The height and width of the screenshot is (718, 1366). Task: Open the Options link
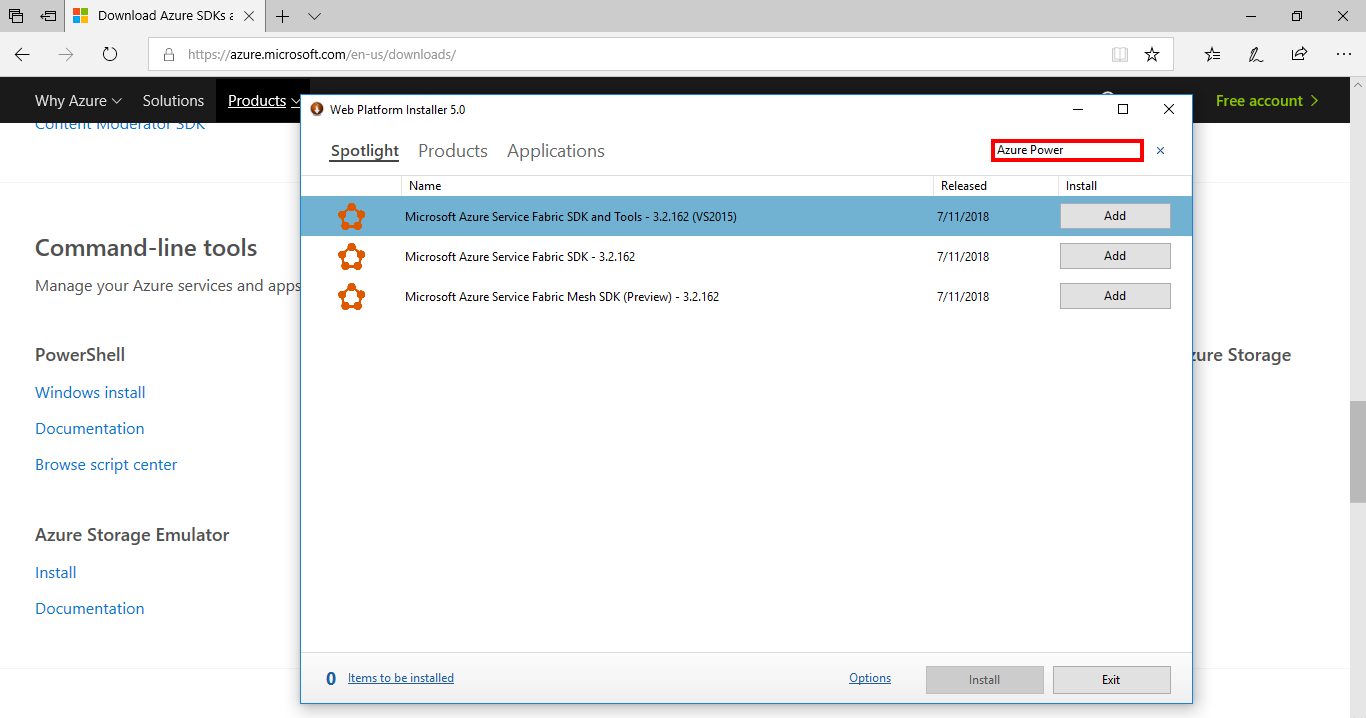coord(870,678)
